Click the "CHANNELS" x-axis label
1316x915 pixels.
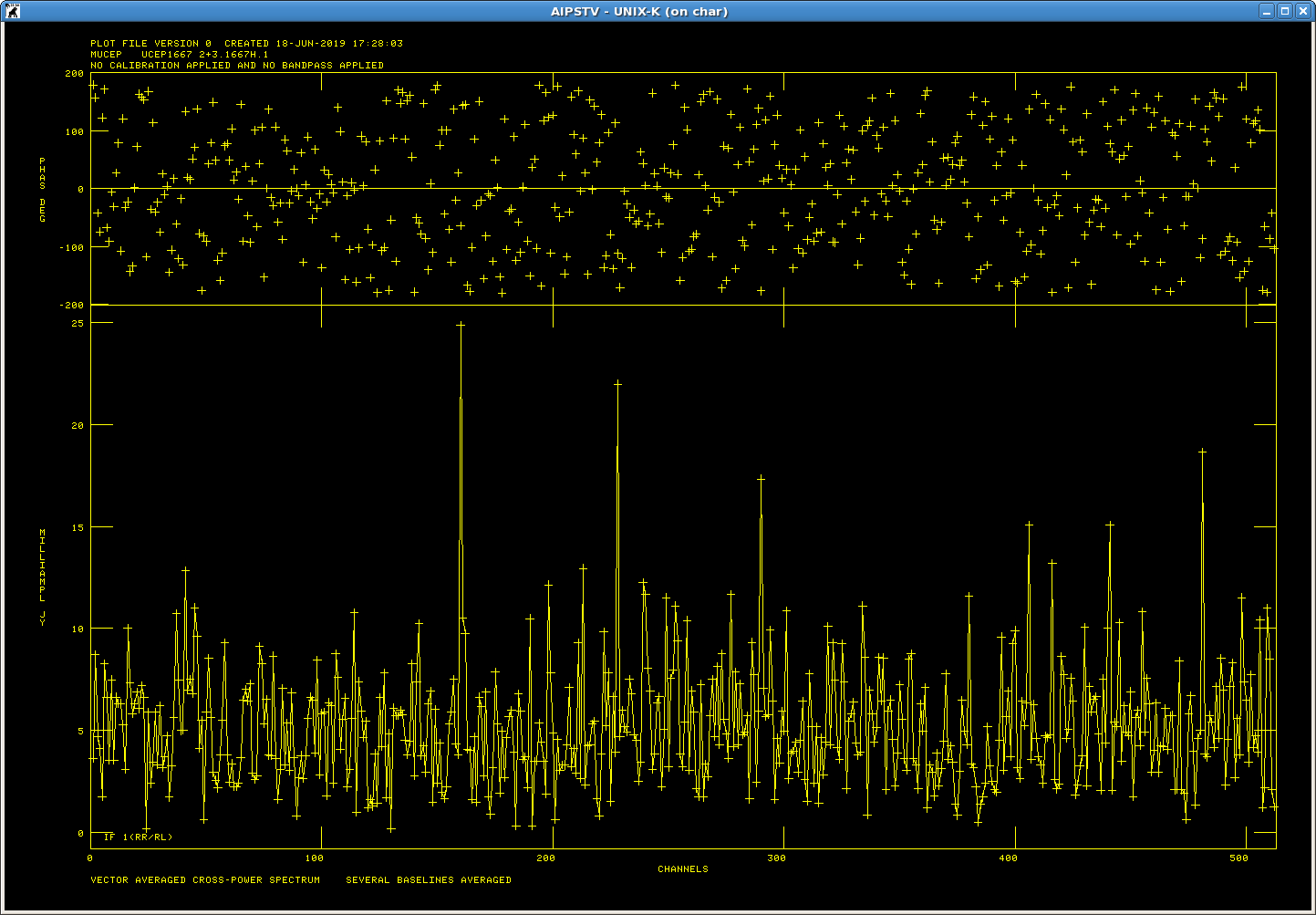coord(682,869)
